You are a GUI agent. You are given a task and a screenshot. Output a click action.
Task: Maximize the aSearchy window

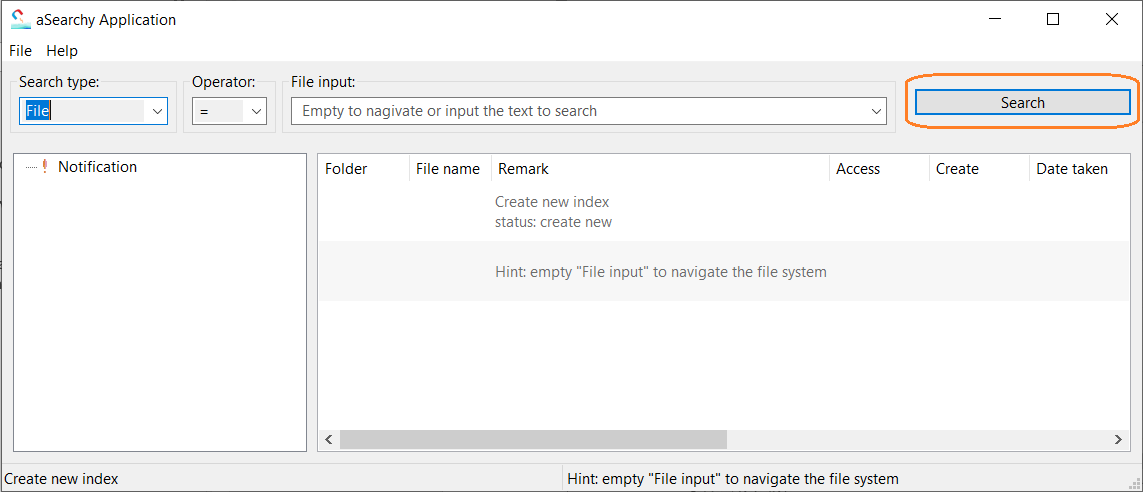coord(1053,20)
